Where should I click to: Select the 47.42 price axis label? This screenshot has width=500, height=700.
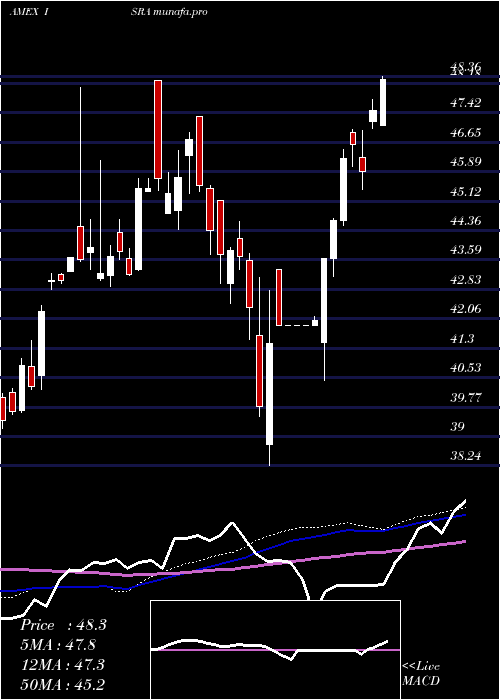coord(466,103)
